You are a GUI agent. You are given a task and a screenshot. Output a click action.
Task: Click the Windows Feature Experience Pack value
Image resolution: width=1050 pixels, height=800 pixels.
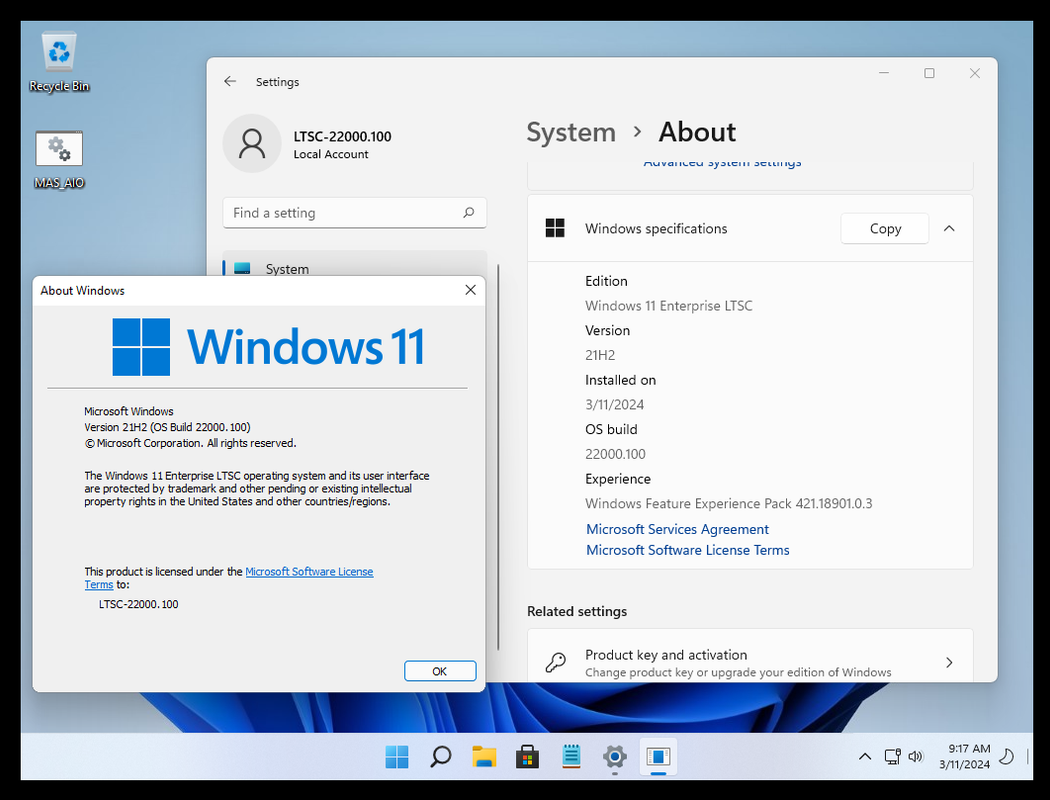click(729, 503)
